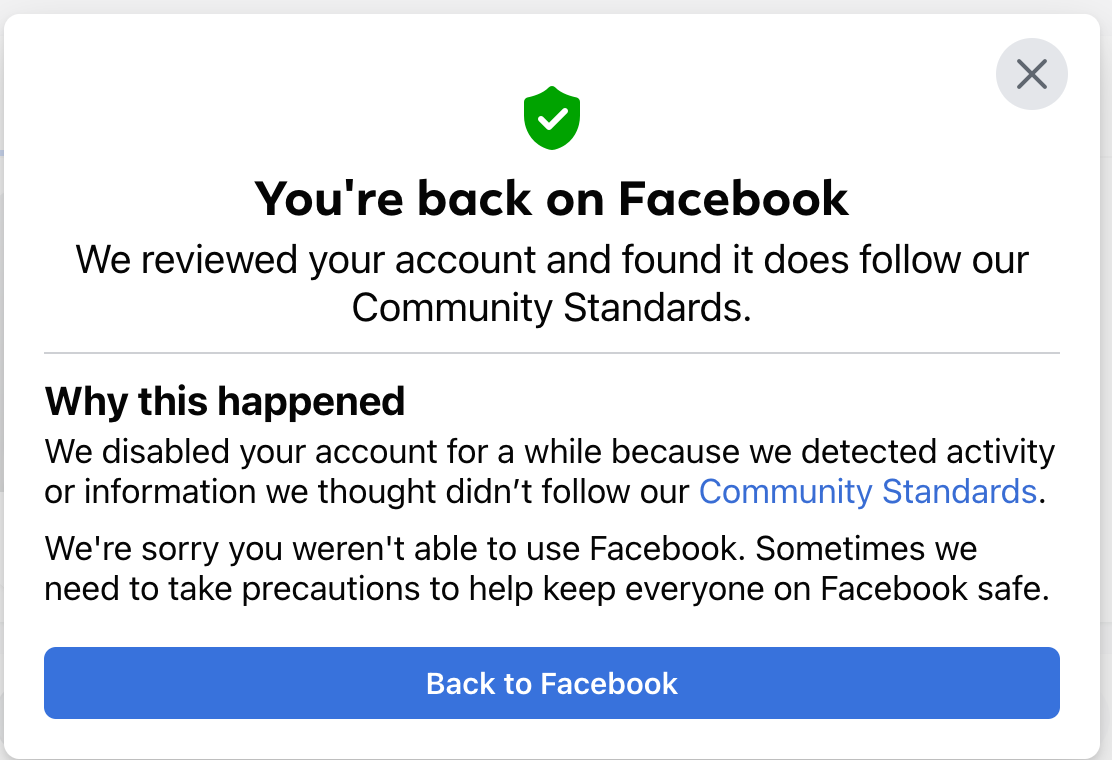Click the green shield checkmark icon
Image resolution: width=1112 pixels, height=760 pixels.
(x=552, y=118)
